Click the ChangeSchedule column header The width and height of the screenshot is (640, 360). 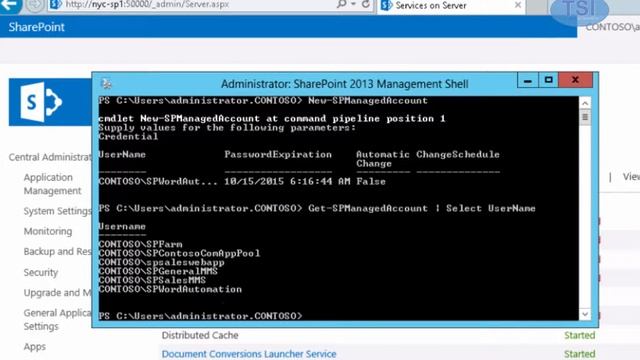click(458, 154)
